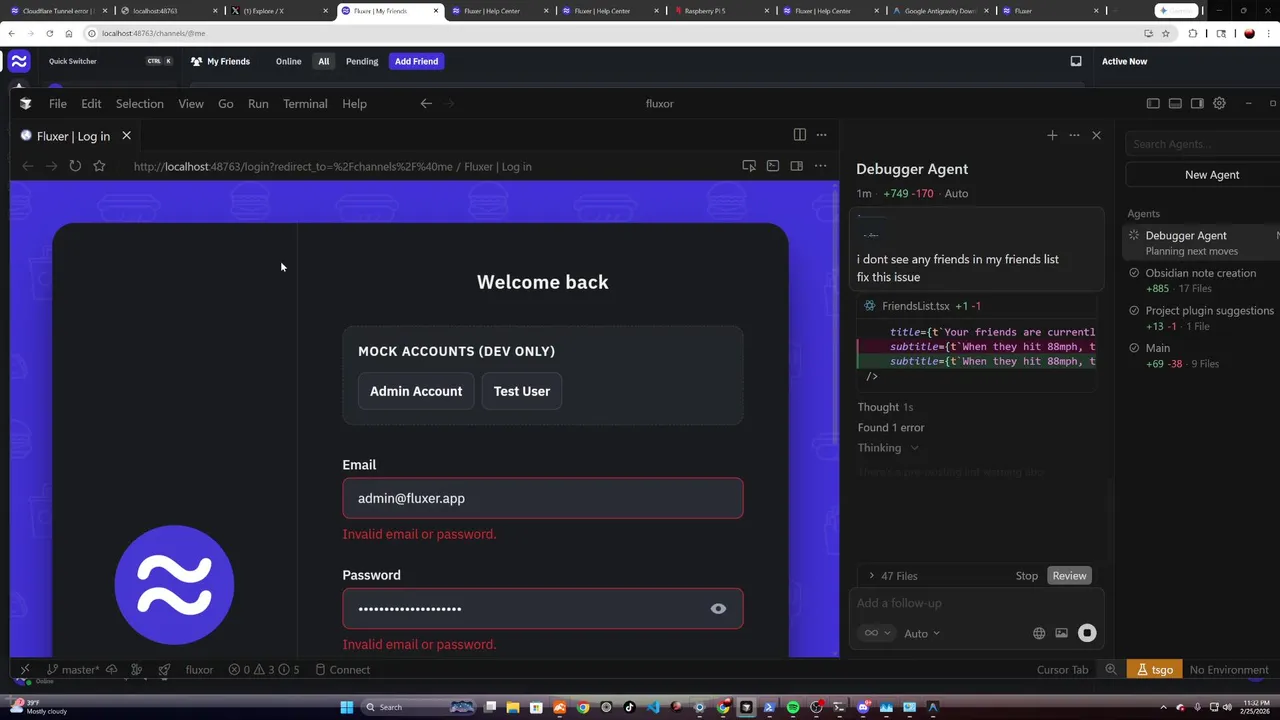
Task: Click split editor icon in tab bar
Action: pos(799,135)
